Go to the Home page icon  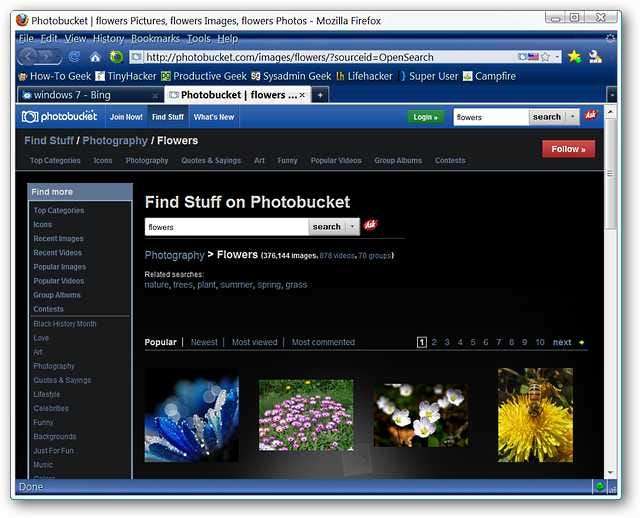click(96, 57)
